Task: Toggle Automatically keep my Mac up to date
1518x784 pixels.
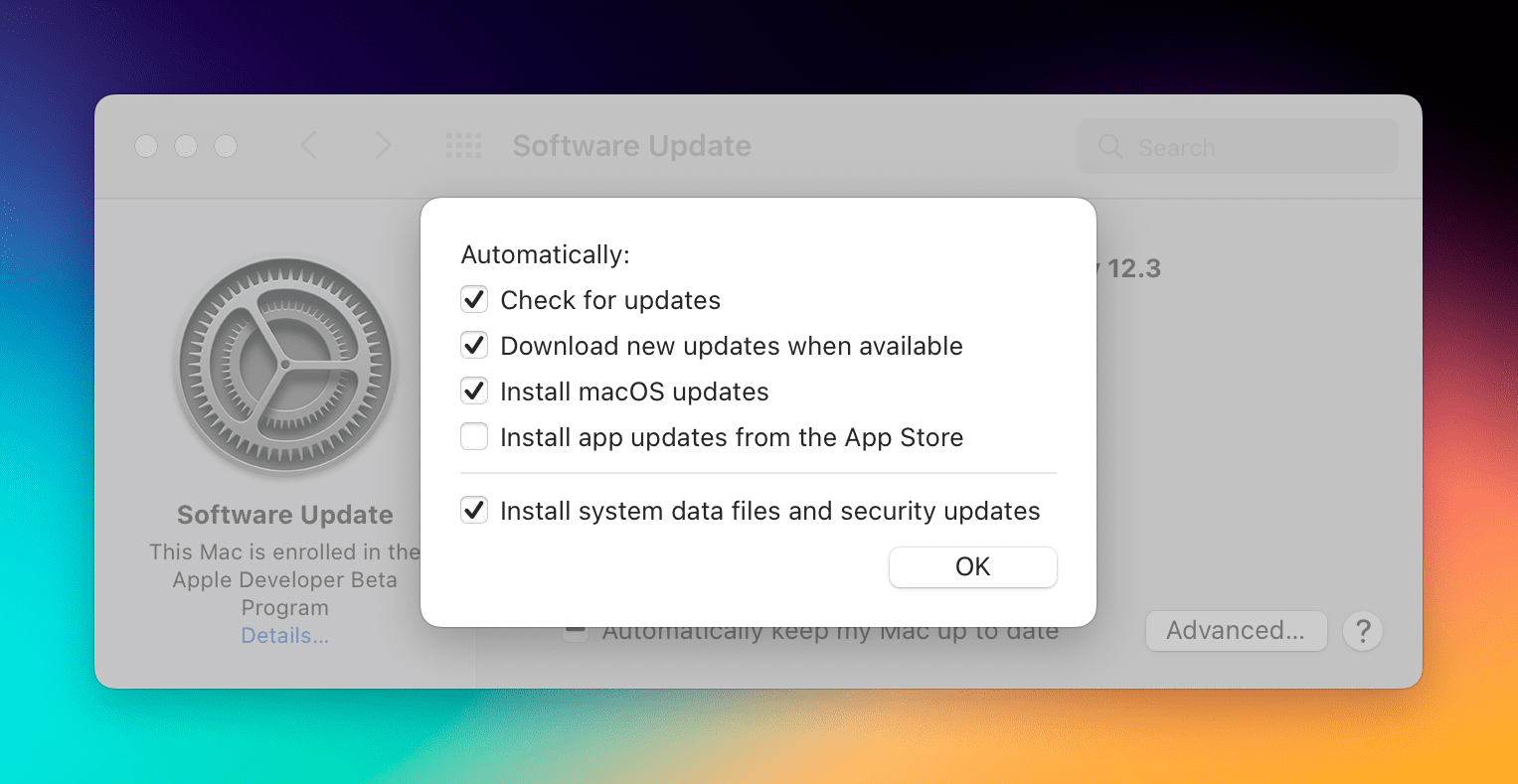Action: 576,632
